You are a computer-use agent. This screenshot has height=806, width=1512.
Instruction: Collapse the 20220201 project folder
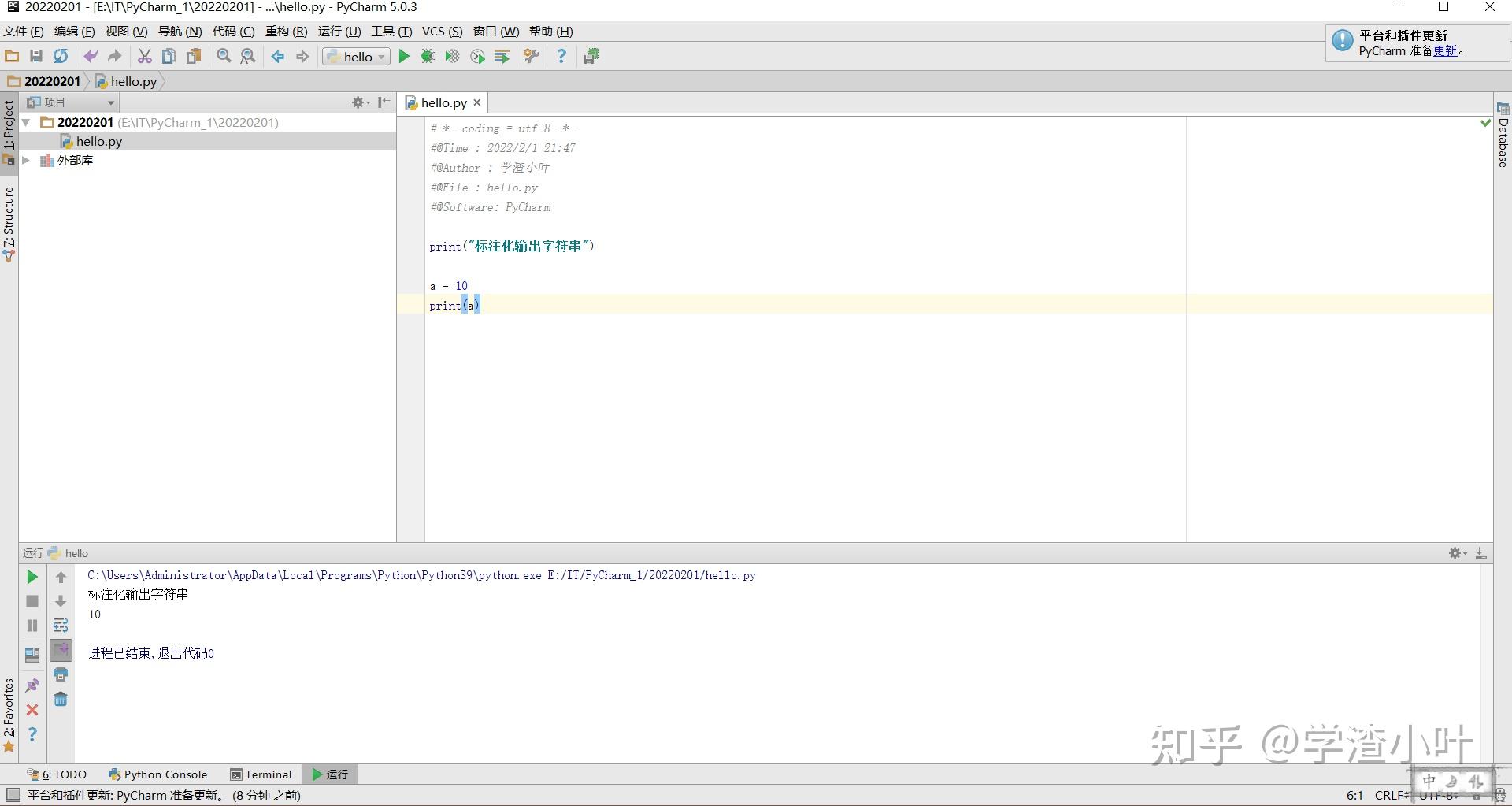click(x=26, y=123)
